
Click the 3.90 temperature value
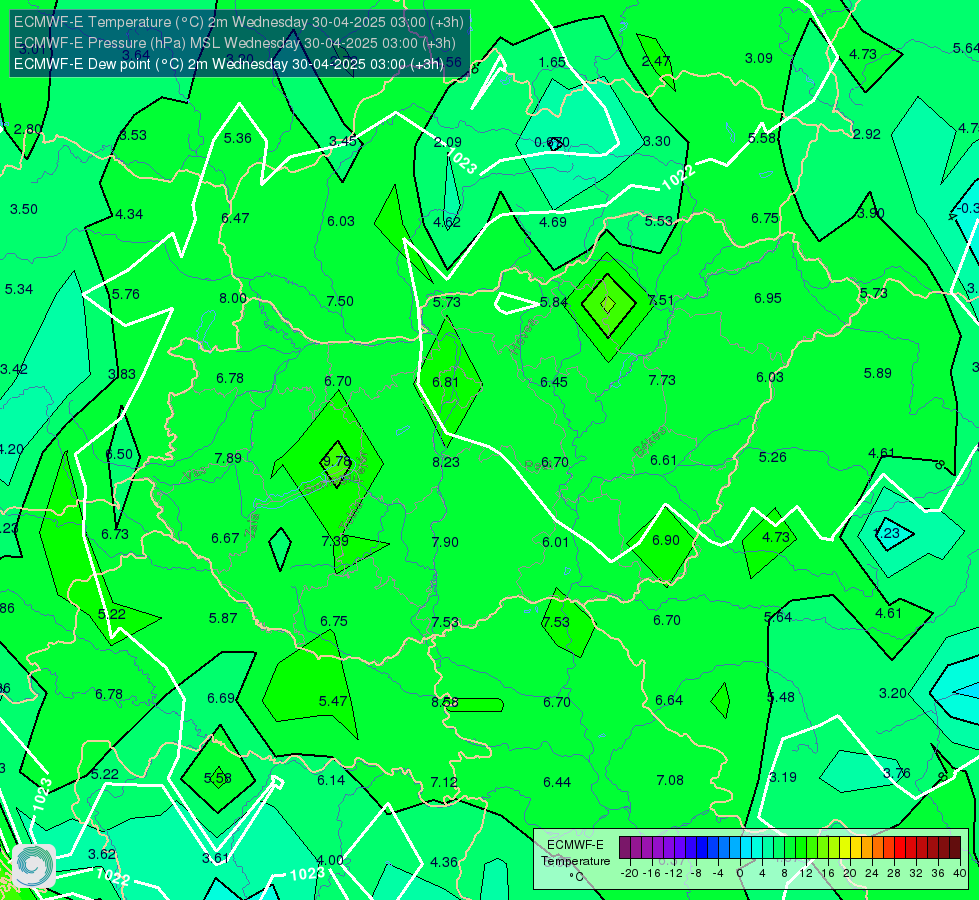point(870,214)
